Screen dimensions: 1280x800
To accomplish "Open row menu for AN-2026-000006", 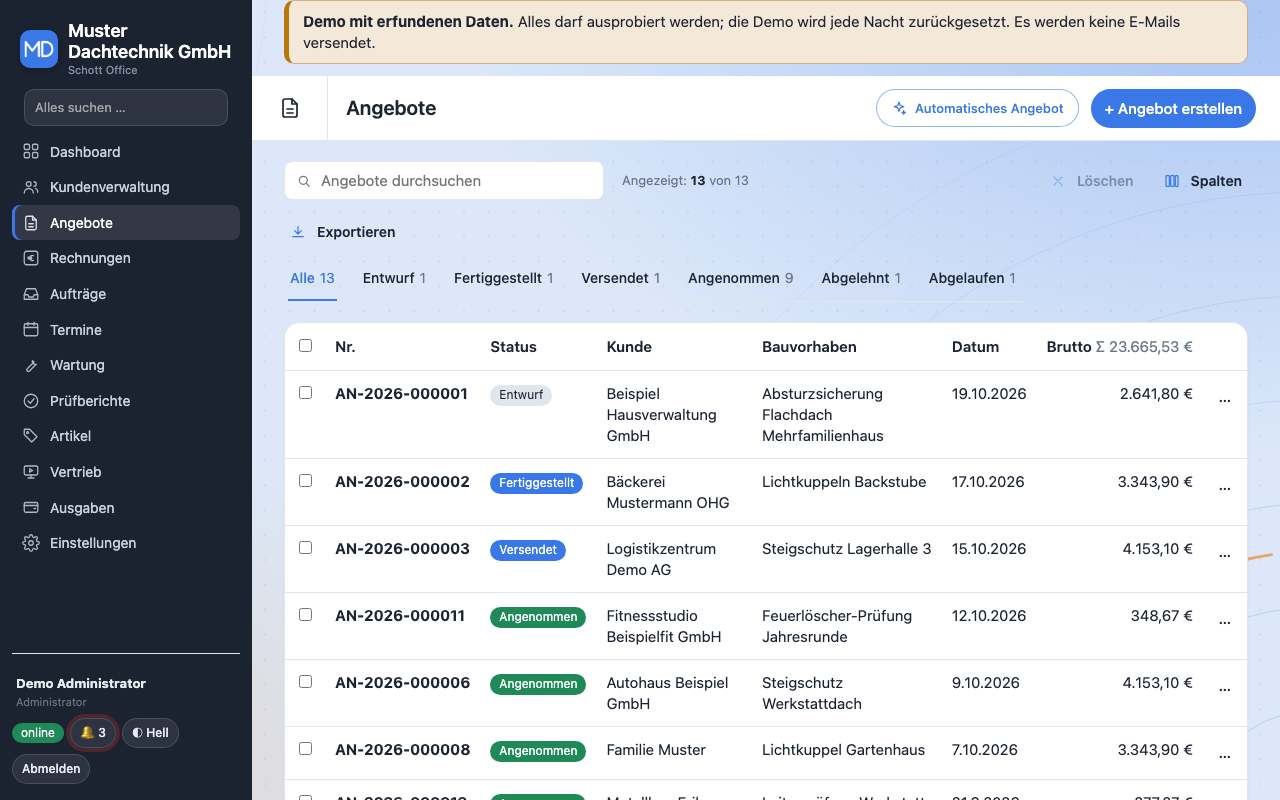I will coord(1224,687).
